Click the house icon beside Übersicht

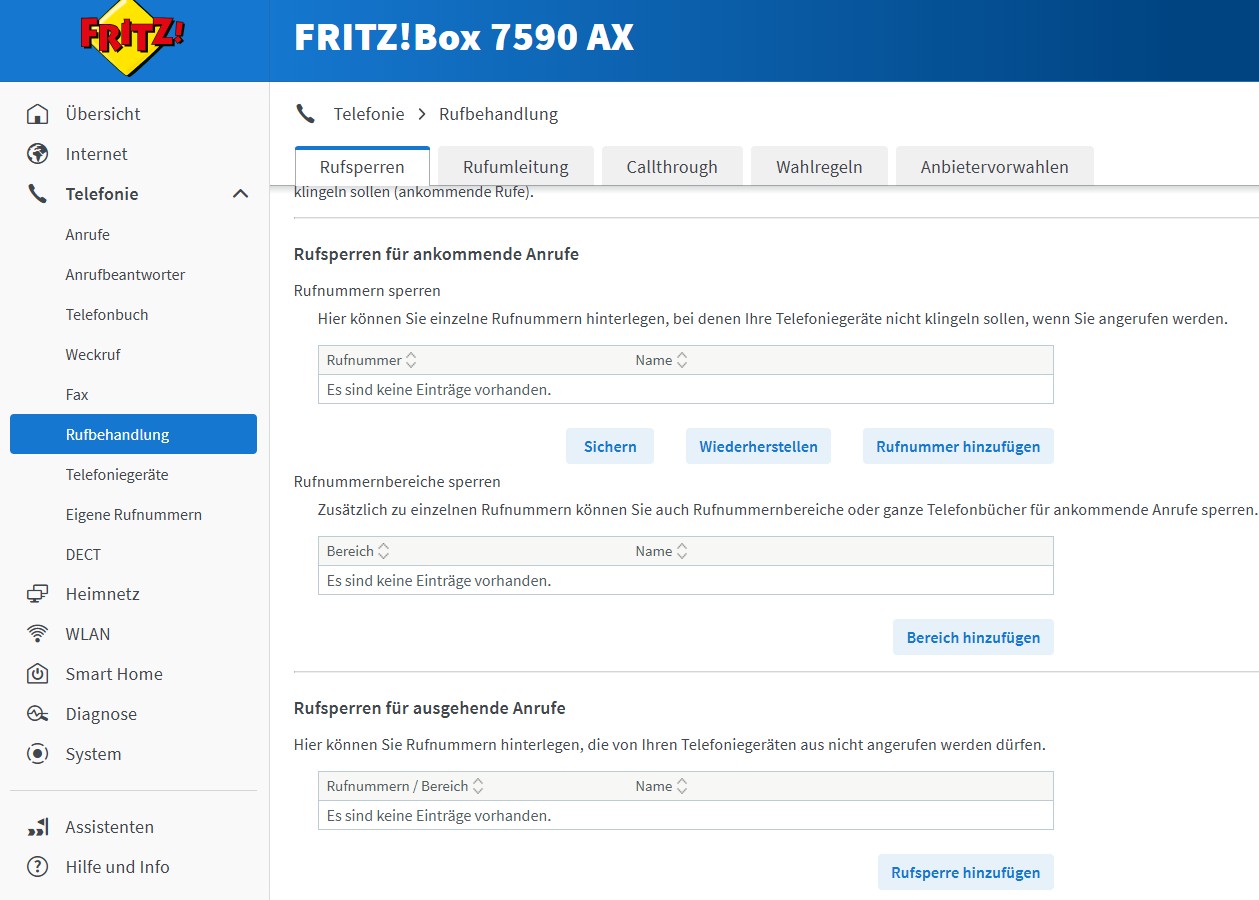pos(37,114)
